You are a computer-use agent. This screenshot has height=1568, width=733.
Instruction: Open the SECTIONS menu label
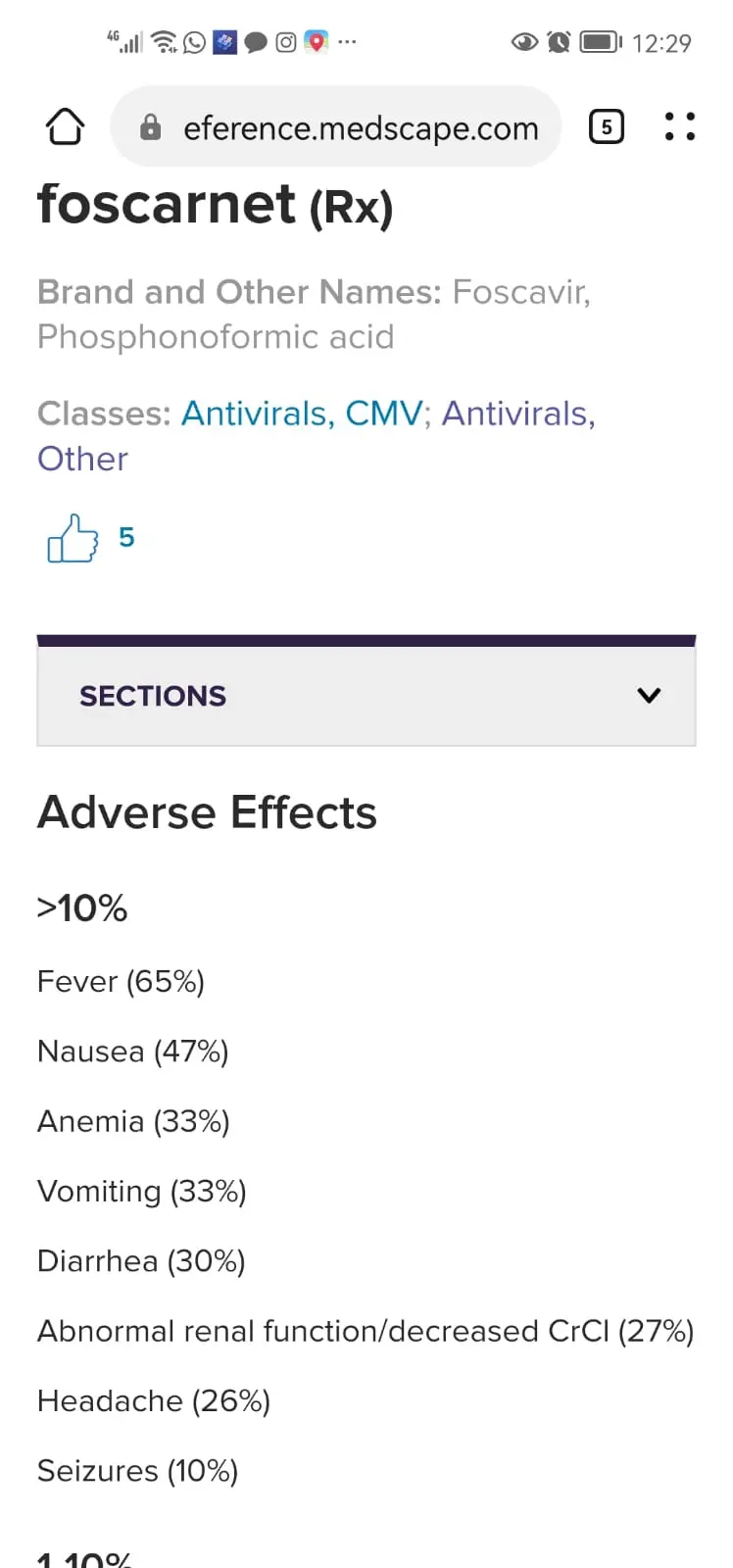tap(153, 696)
